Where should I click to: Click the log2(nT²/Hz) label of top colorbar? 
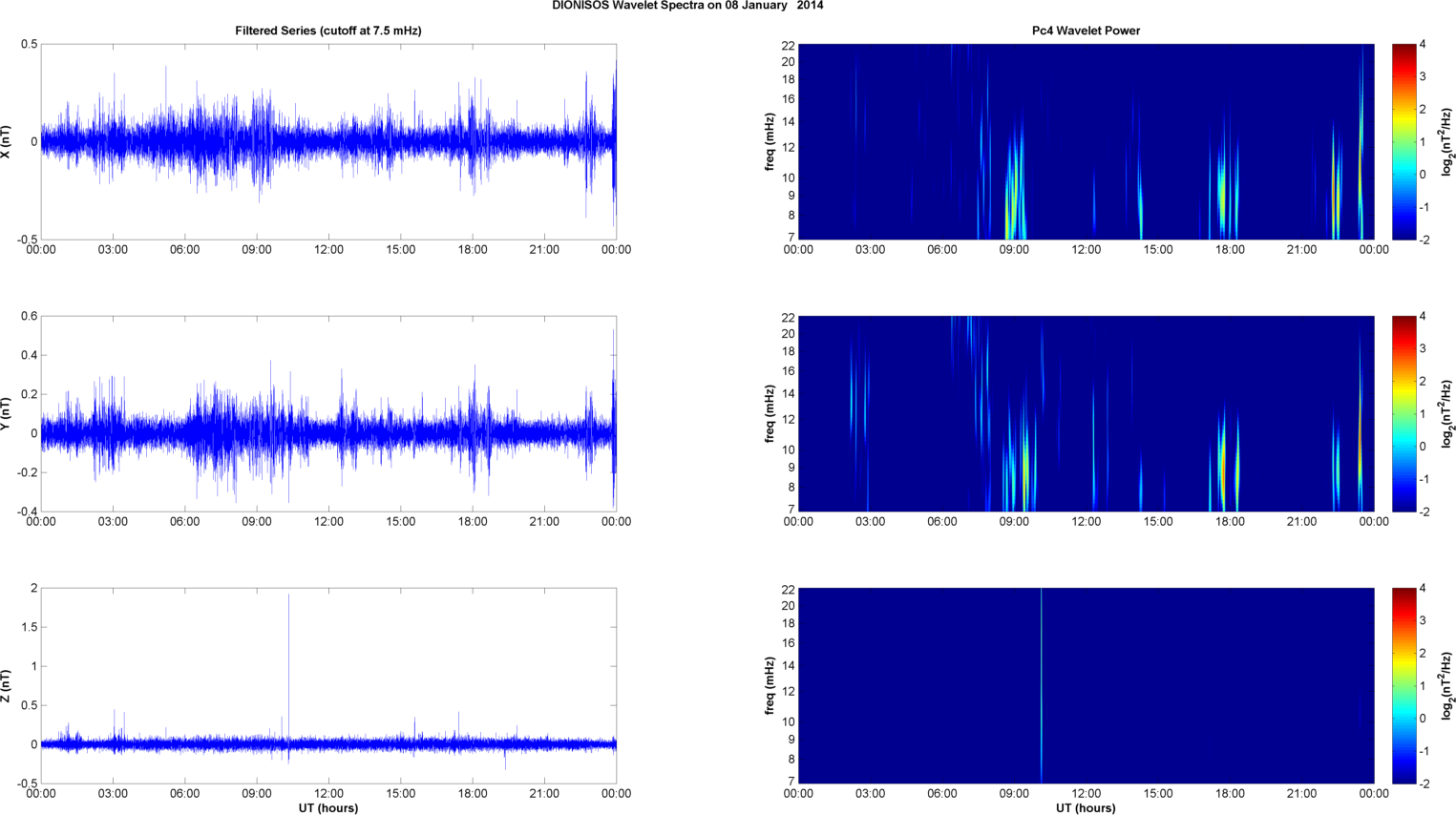pos(1447,142)
